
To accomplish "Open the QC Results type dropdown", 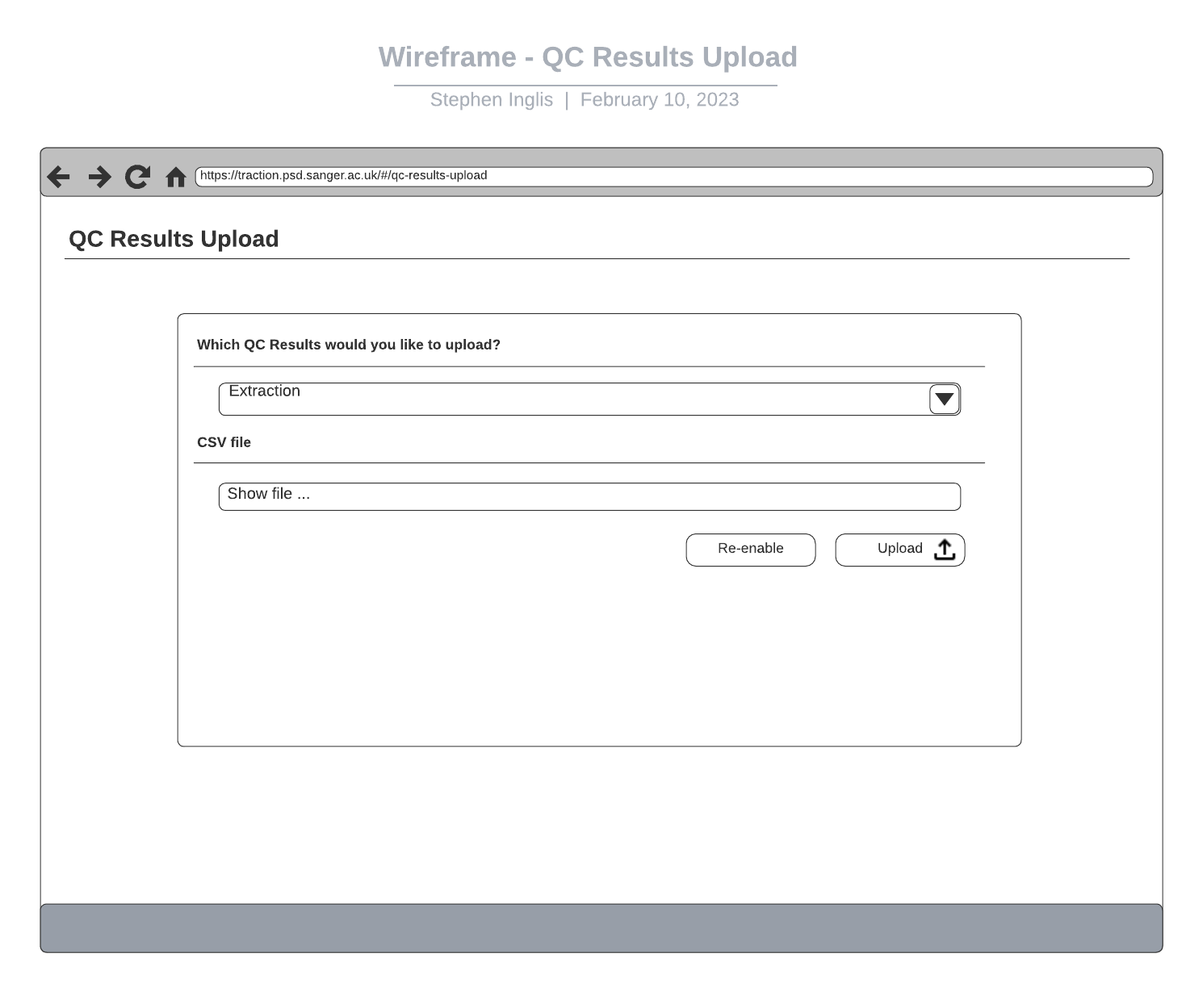I will [x=589, y=398].
